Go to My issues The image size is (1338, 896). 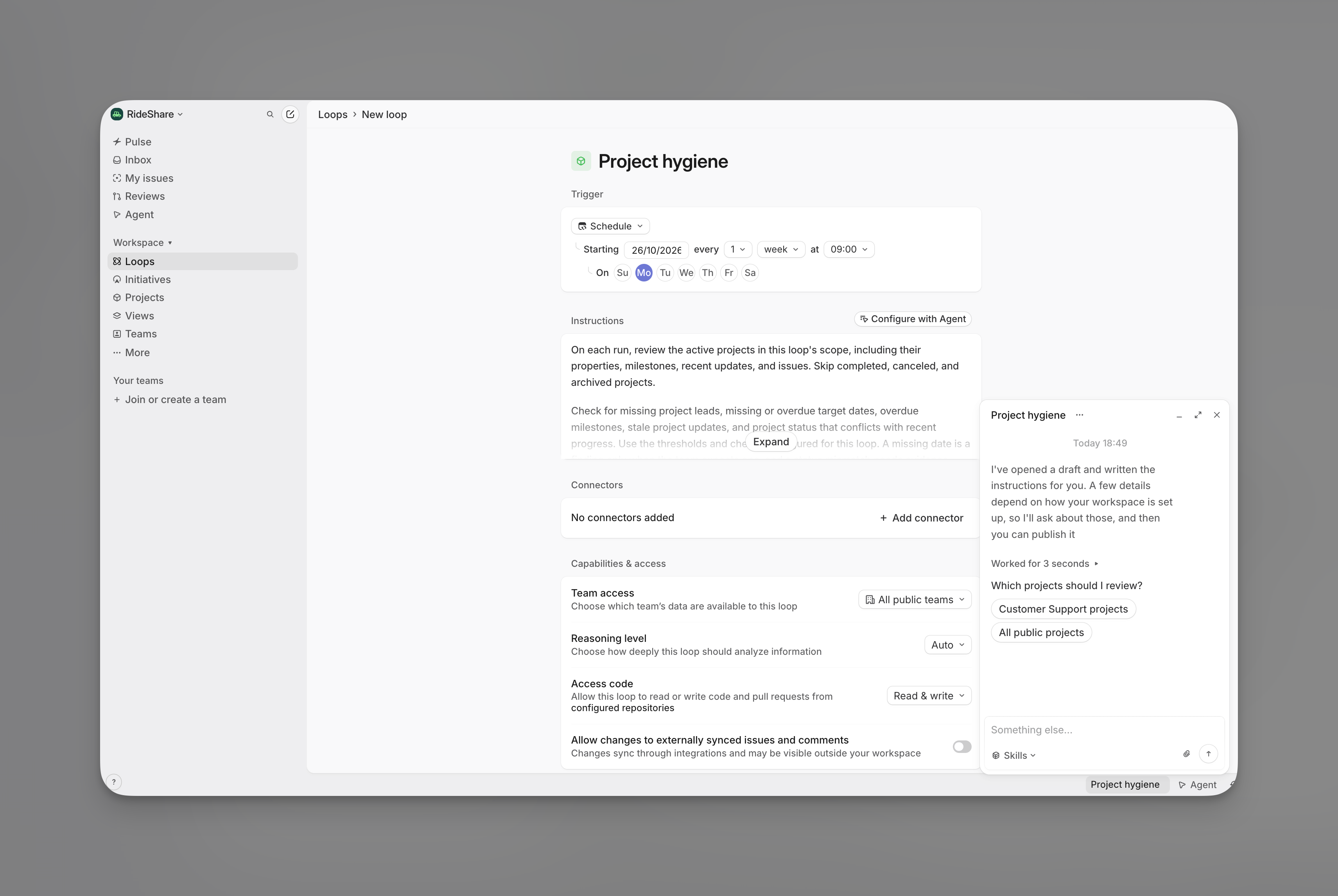pyautogui.click(x=203, y=178)
